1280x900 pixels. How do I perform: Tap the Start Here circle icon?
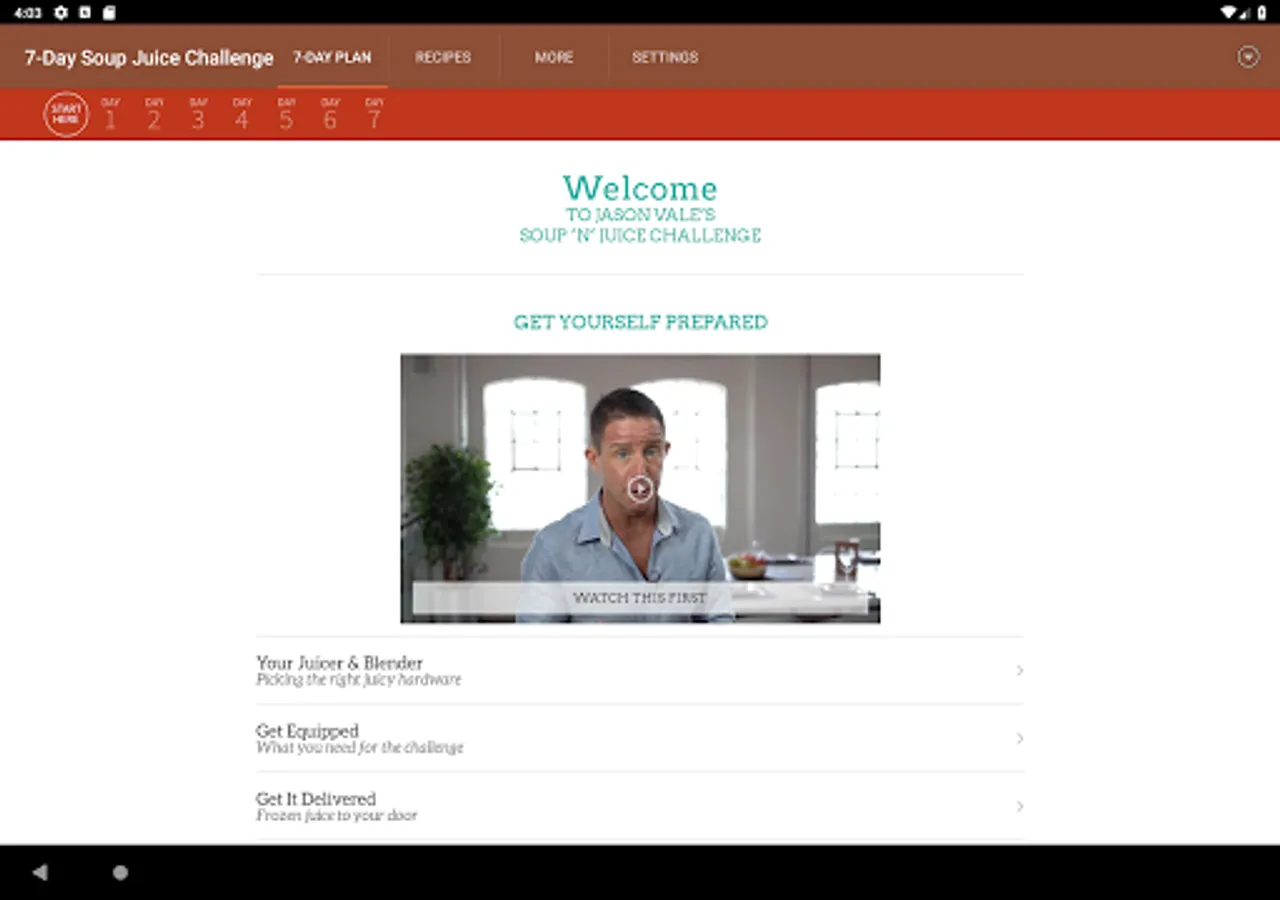coord(66,114)
